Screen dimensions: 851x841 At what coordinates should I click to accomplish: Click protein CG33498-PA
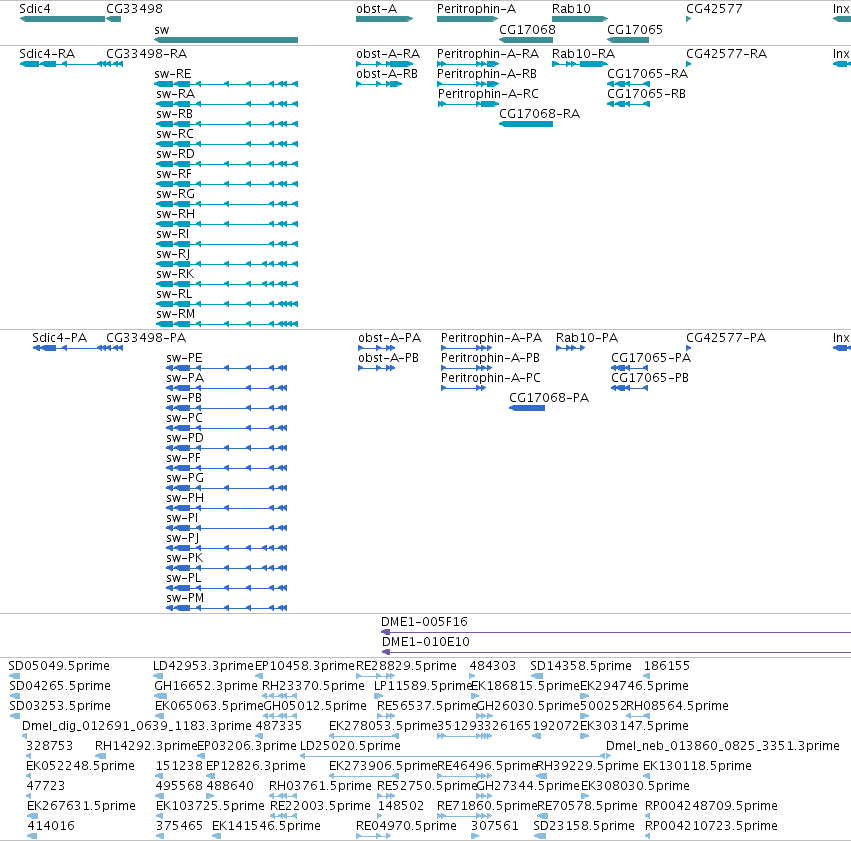tap(113, 348)
